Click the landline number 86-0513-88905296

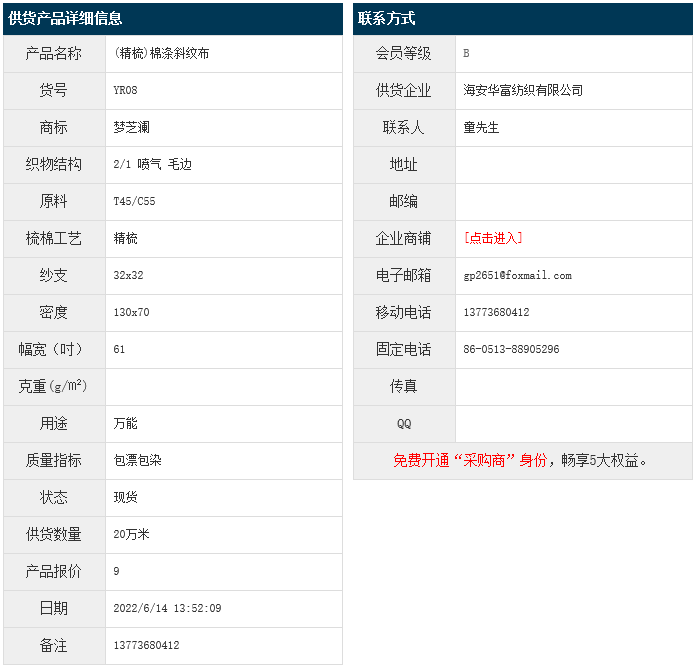tap(512, 350)
